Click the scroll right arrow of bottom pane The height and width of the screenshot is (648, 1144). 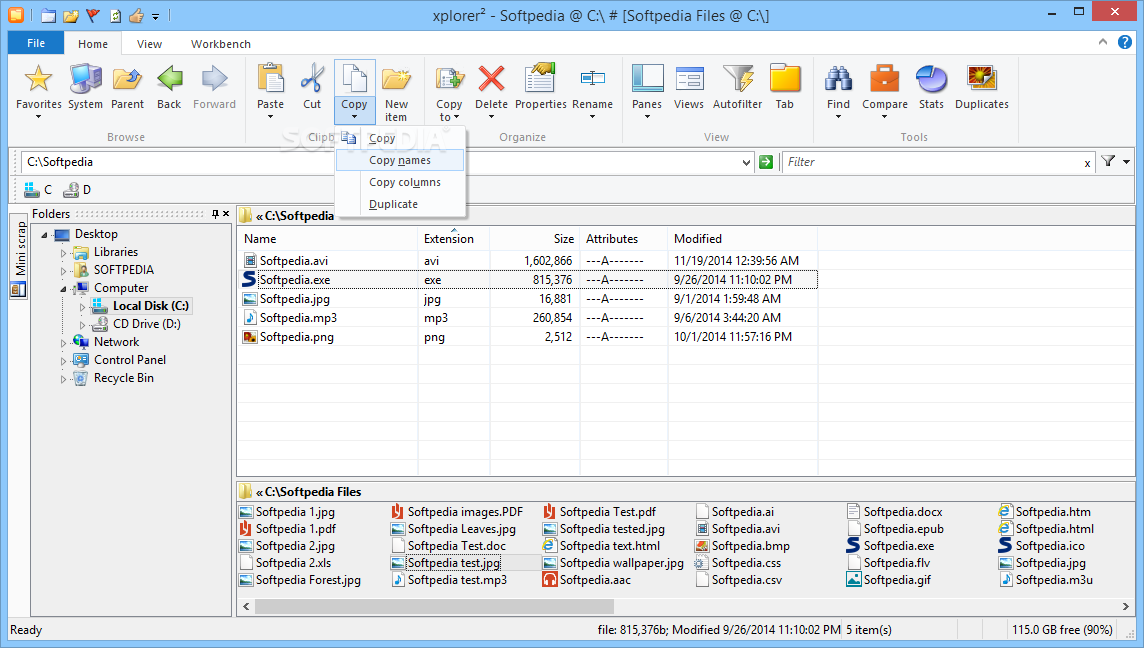pos(1126,606)
